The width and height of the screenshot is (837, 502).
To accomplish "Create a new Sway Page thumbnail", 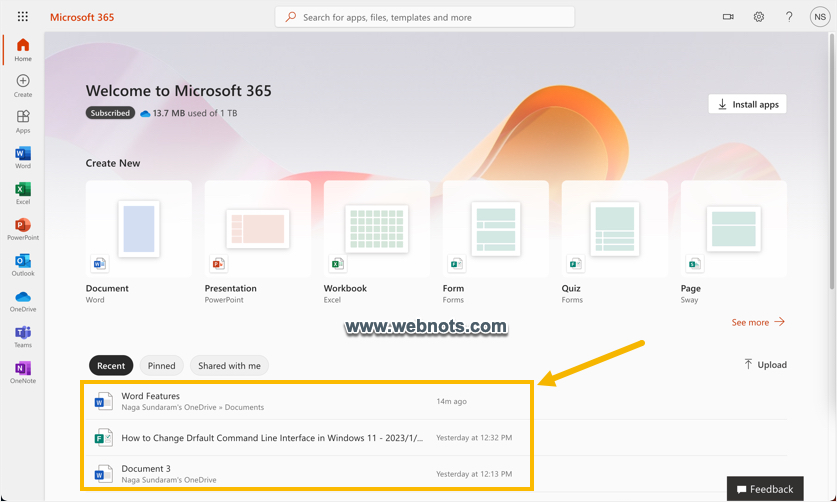I will coord(734,229).
